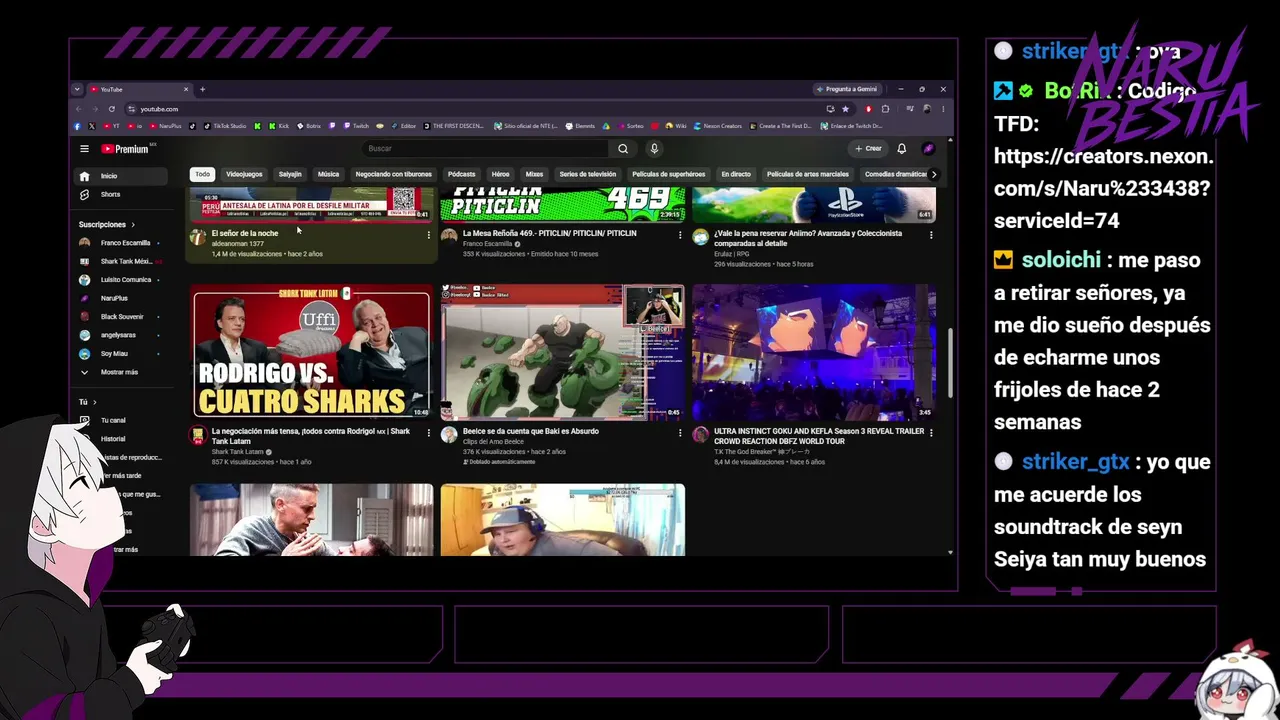The height and width of the screenshot is (720, 1280).
Task: Open options for El señor de la noche
Action: [429, 235]
